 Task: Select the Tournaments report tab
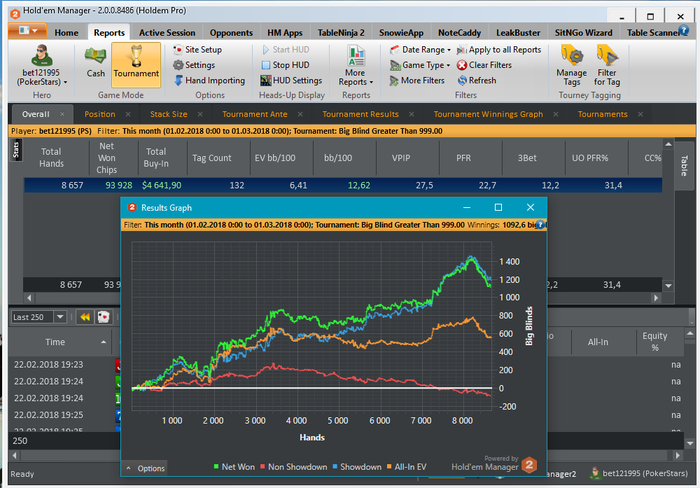[x=603, y=114]
